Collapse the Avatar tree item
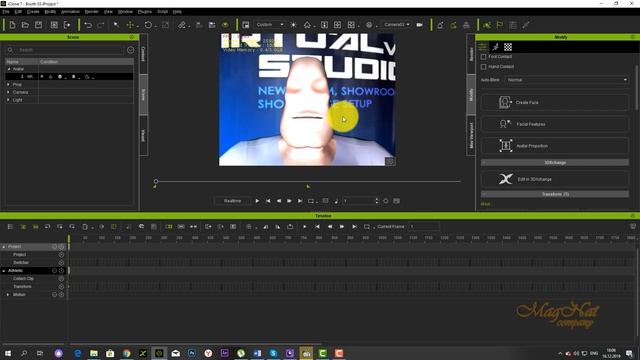640x360 pixels. [9, 69]
